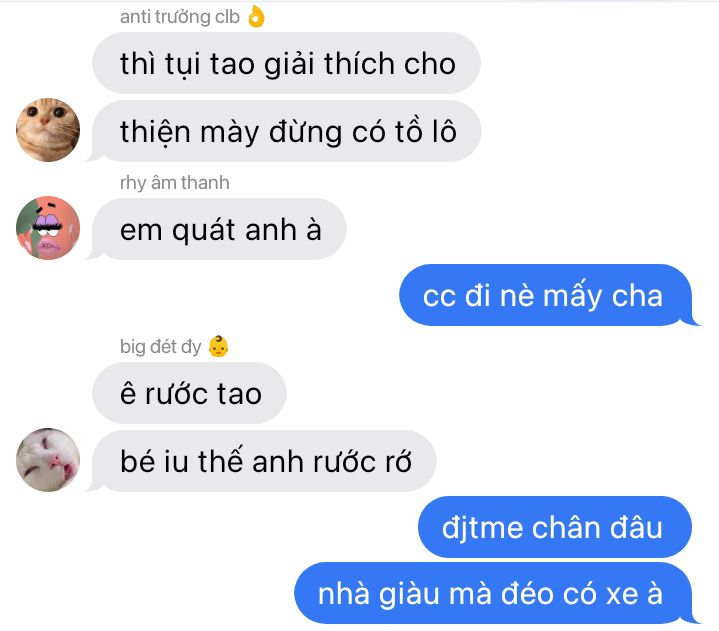The width and height of the screenshot is (719, 631).
Task: Click message 'thiện mày đừng có tồ lô'
Action: [x=287, y=131]
